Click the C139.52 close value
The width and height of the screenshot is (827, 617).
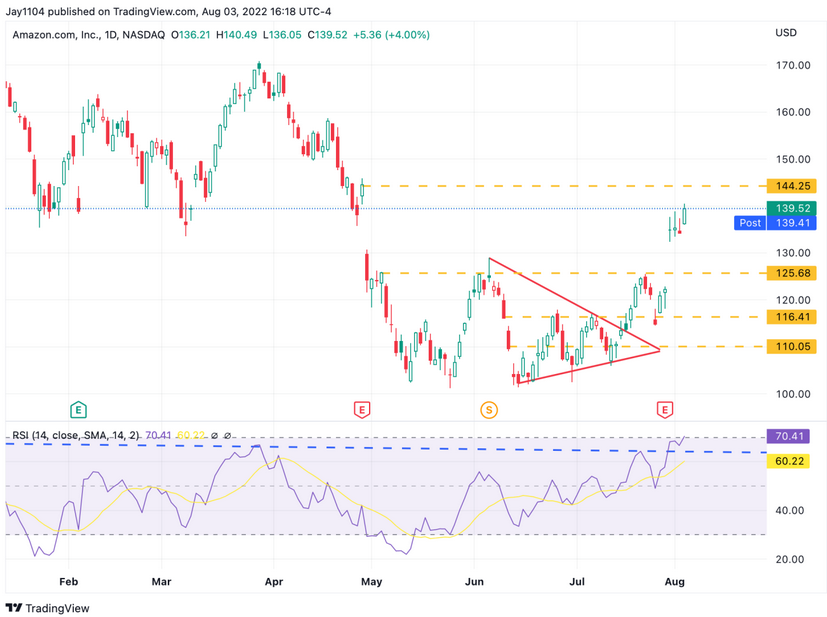[328, 35]
